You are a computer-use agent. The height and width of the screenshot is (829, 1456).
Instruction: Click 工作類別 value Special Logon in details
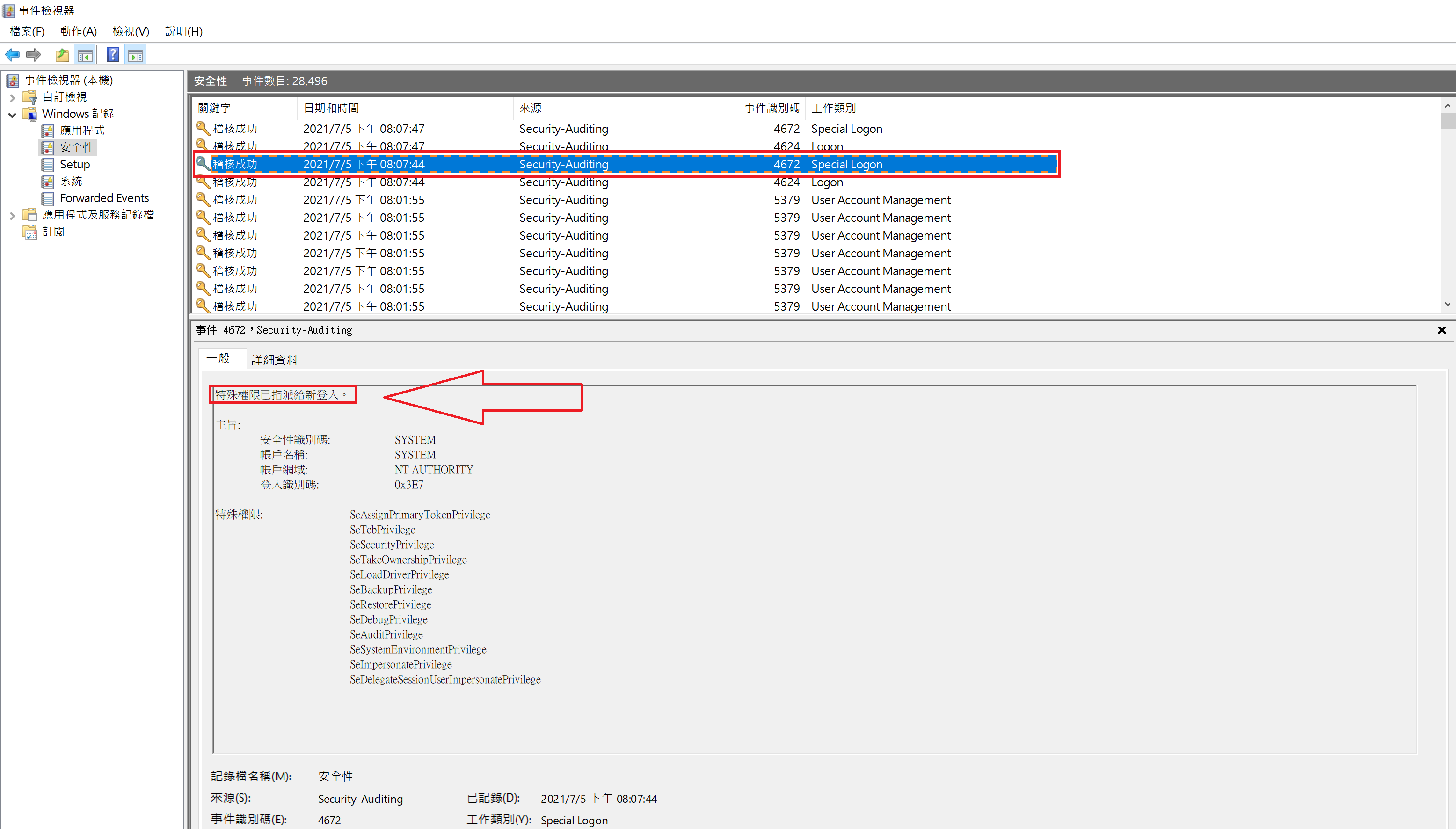tap(574, 820)
